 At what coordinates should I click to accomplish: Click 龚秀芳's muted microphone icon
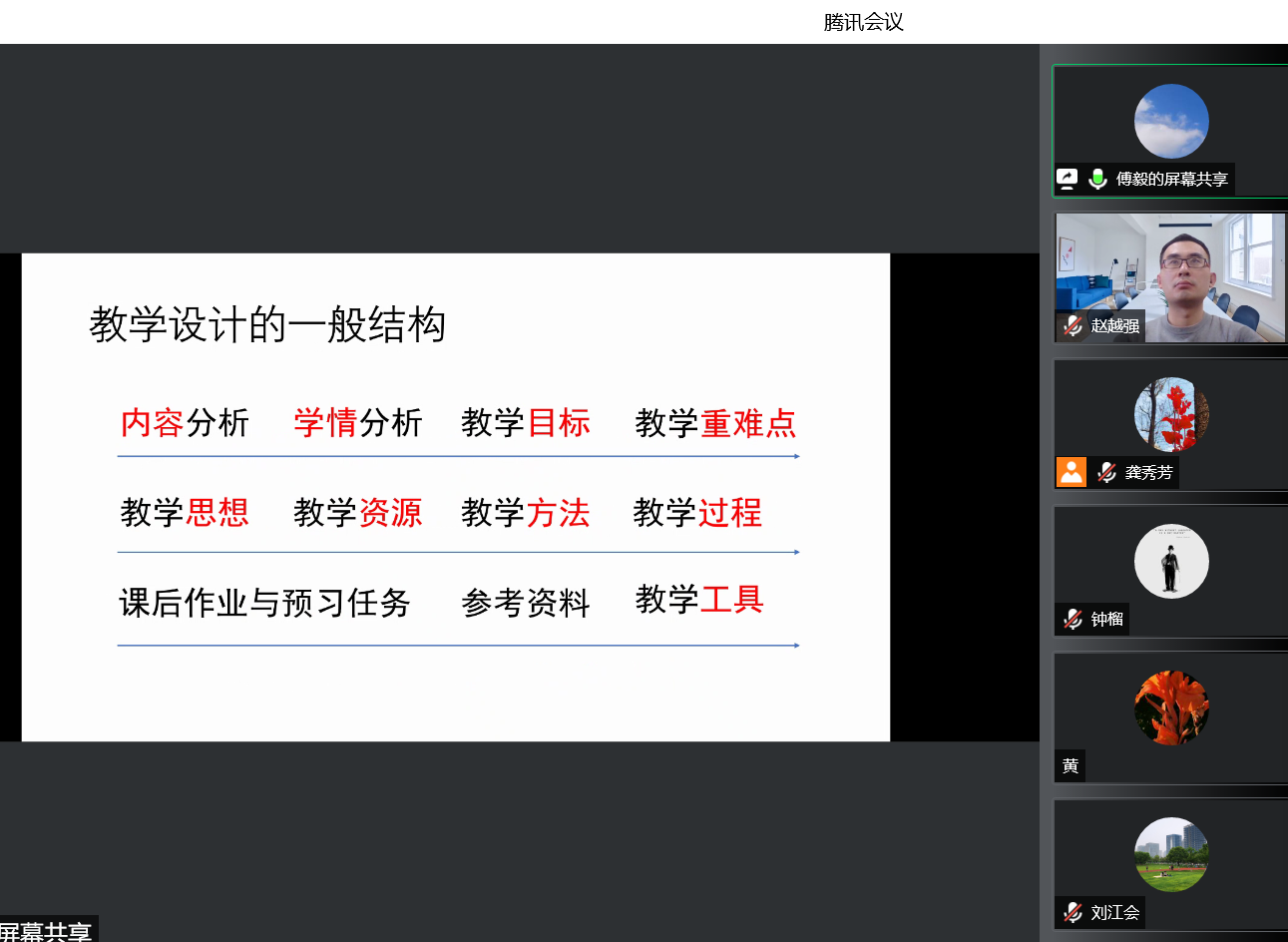pyautogui.click(x=1106, y=472)
